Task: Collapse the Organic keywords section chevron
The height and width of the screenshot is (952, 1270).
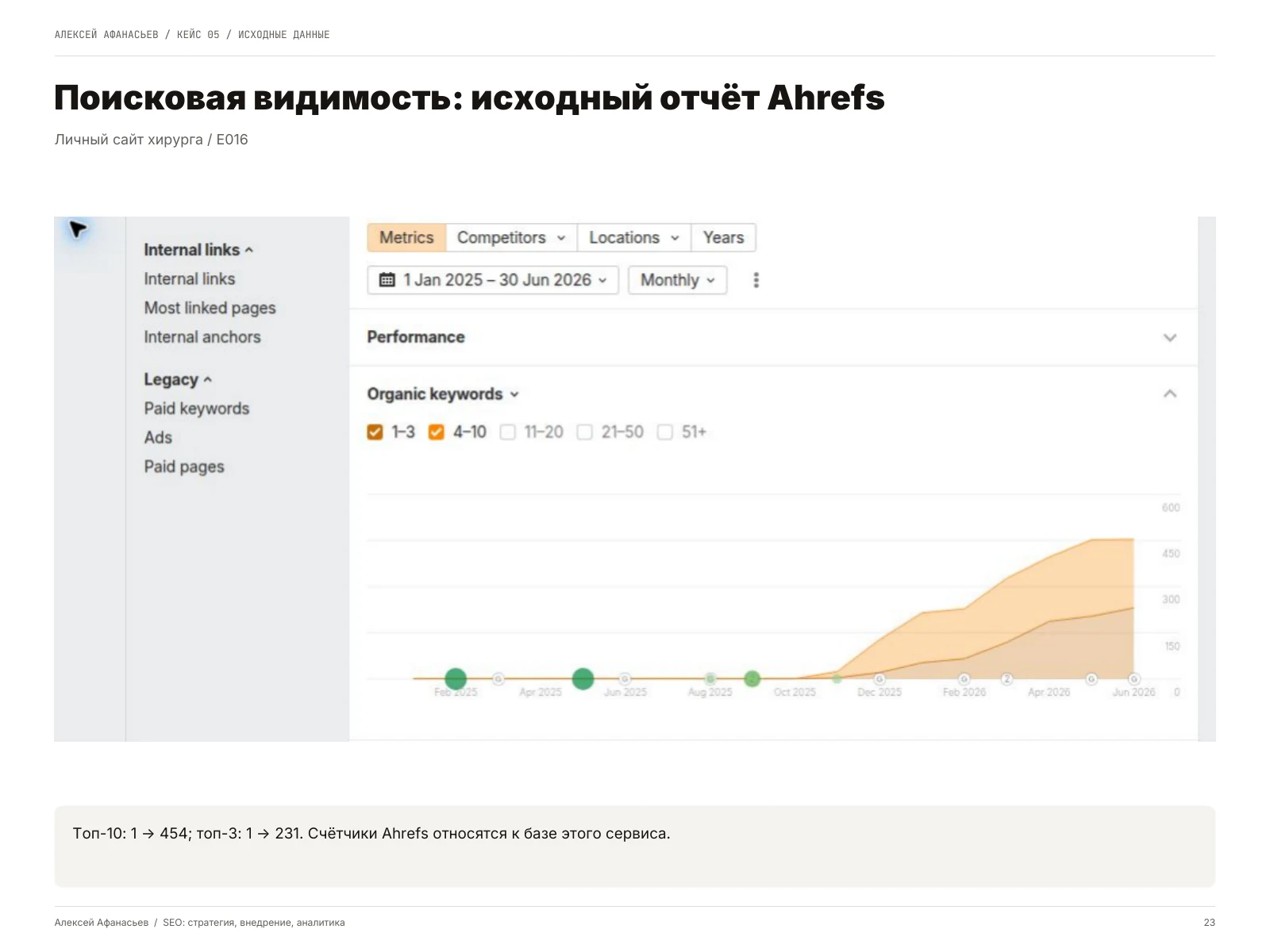Action: 1170,394
